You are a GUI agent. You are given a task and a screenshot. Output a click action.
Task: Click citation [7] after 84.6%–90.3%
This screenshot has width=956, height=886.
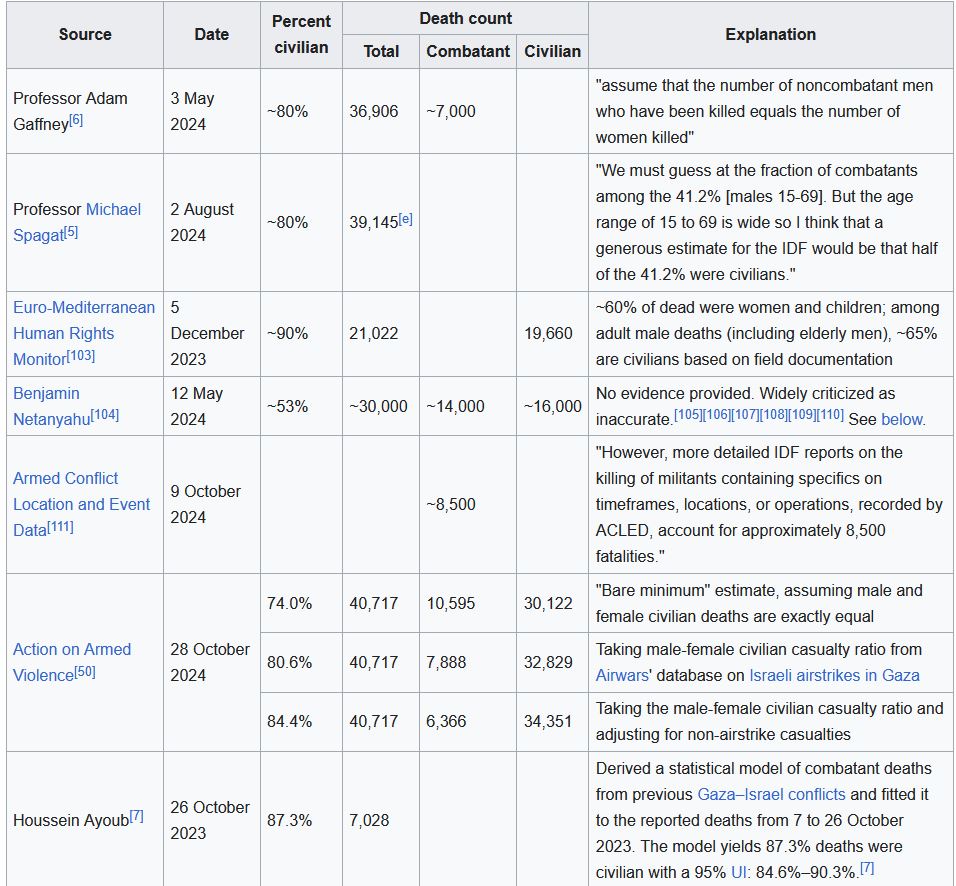coord(867,867)
